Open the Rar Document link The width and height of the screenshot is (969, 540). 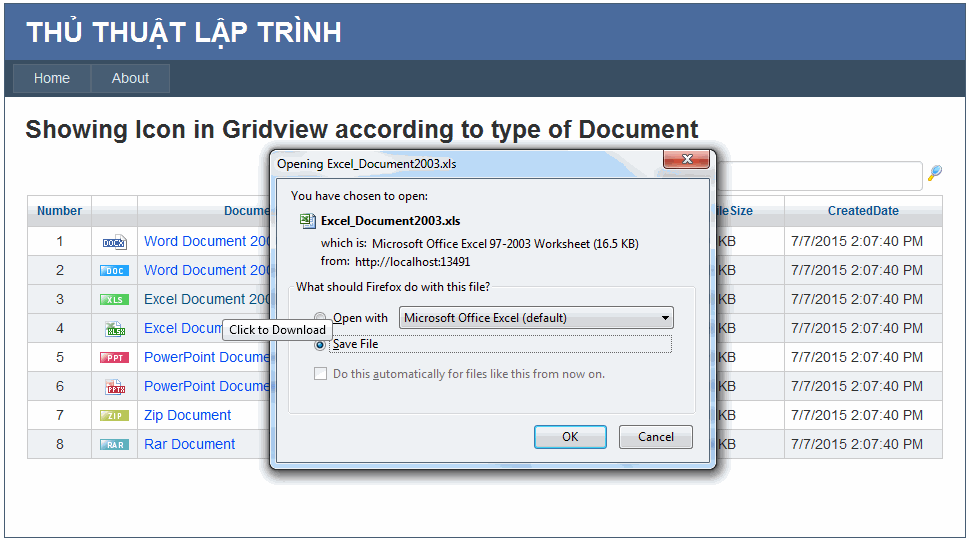pos(190,444)
